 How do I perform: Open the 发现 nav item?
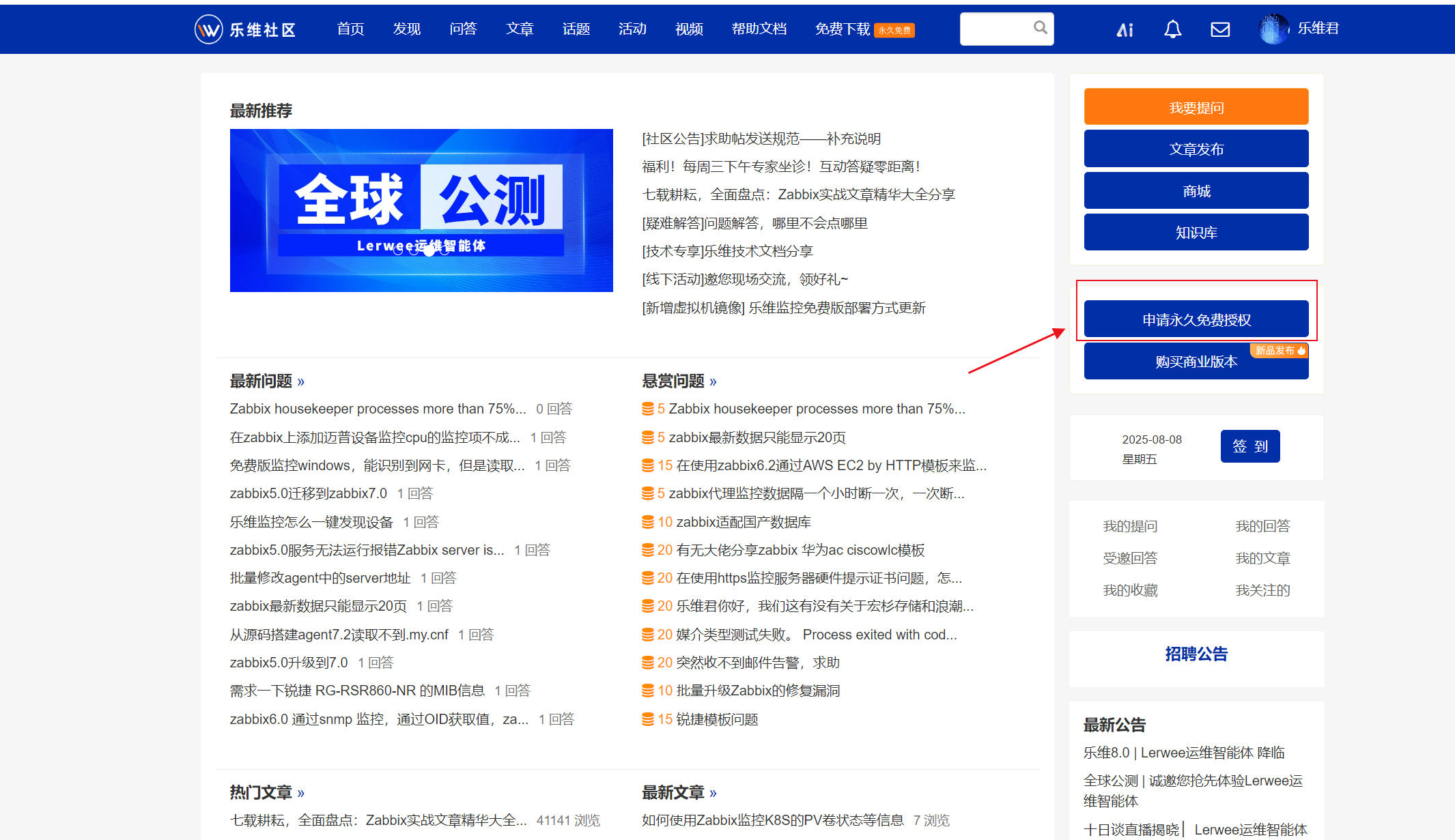pos(407,29)
